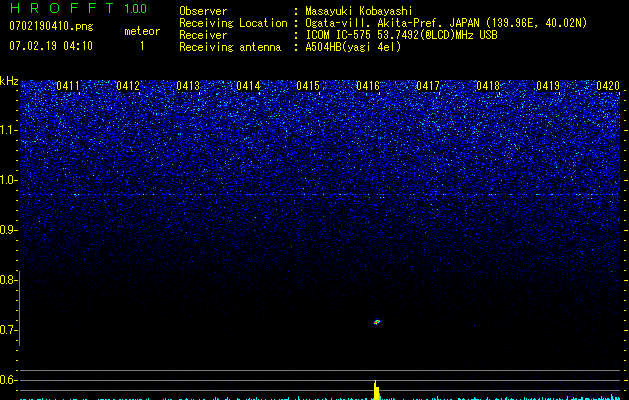Click the date stamp 07.02.19 04:10
This screenshot has height=400, width=629.
51,46
